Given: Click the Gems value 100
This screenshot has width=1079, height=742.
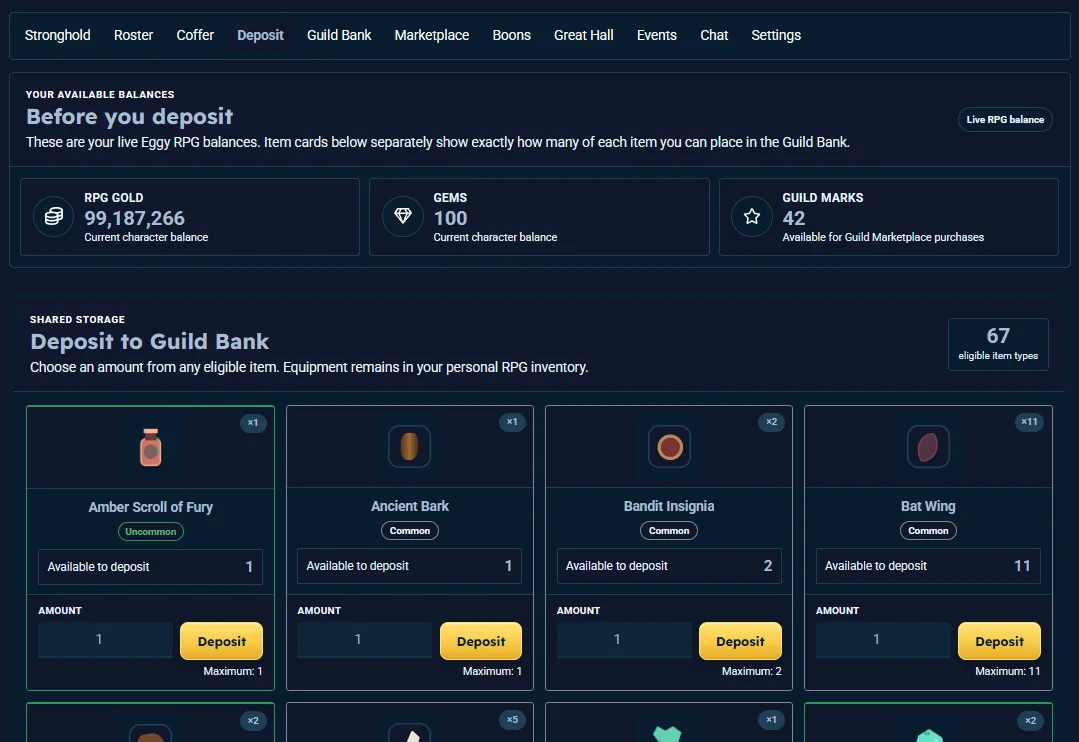Looking at the screenshot, I should click(x=450, y=218).
